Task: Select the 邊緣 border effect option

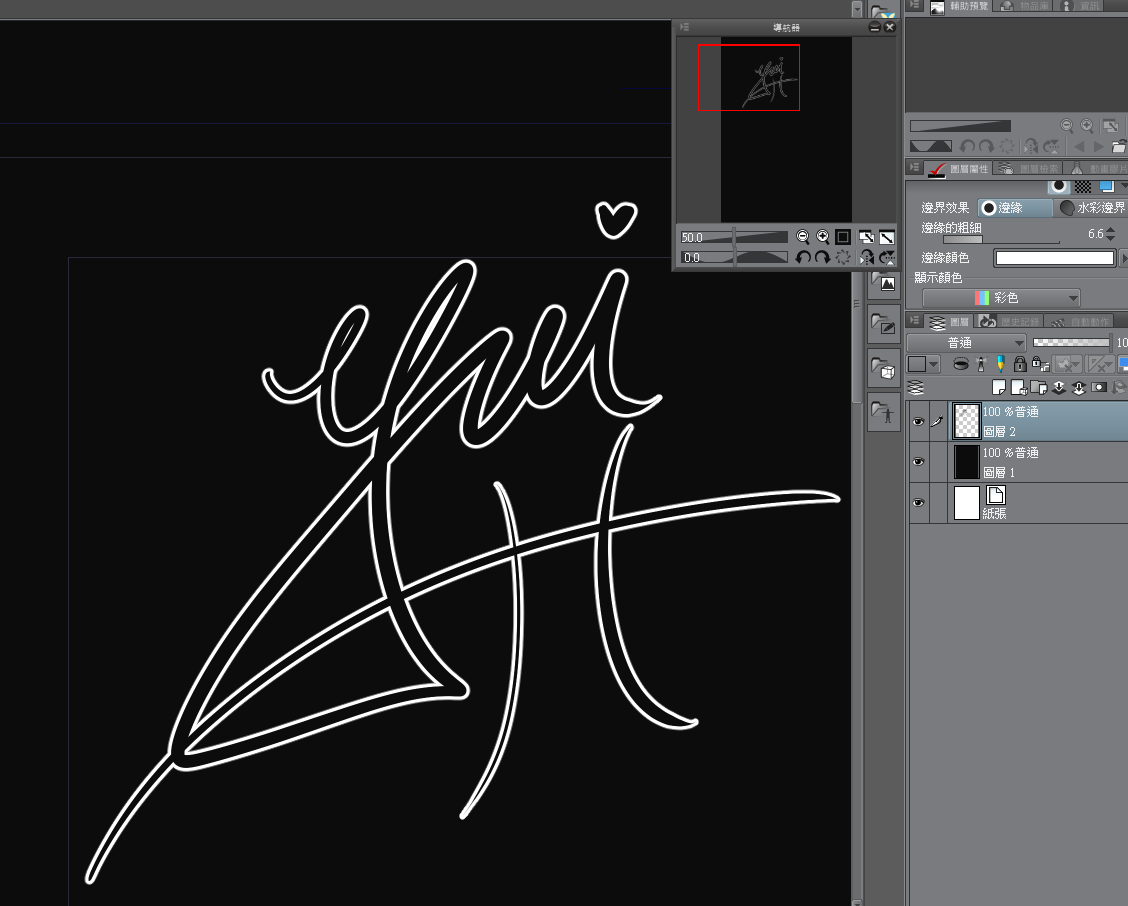Action: point(1015,208)
